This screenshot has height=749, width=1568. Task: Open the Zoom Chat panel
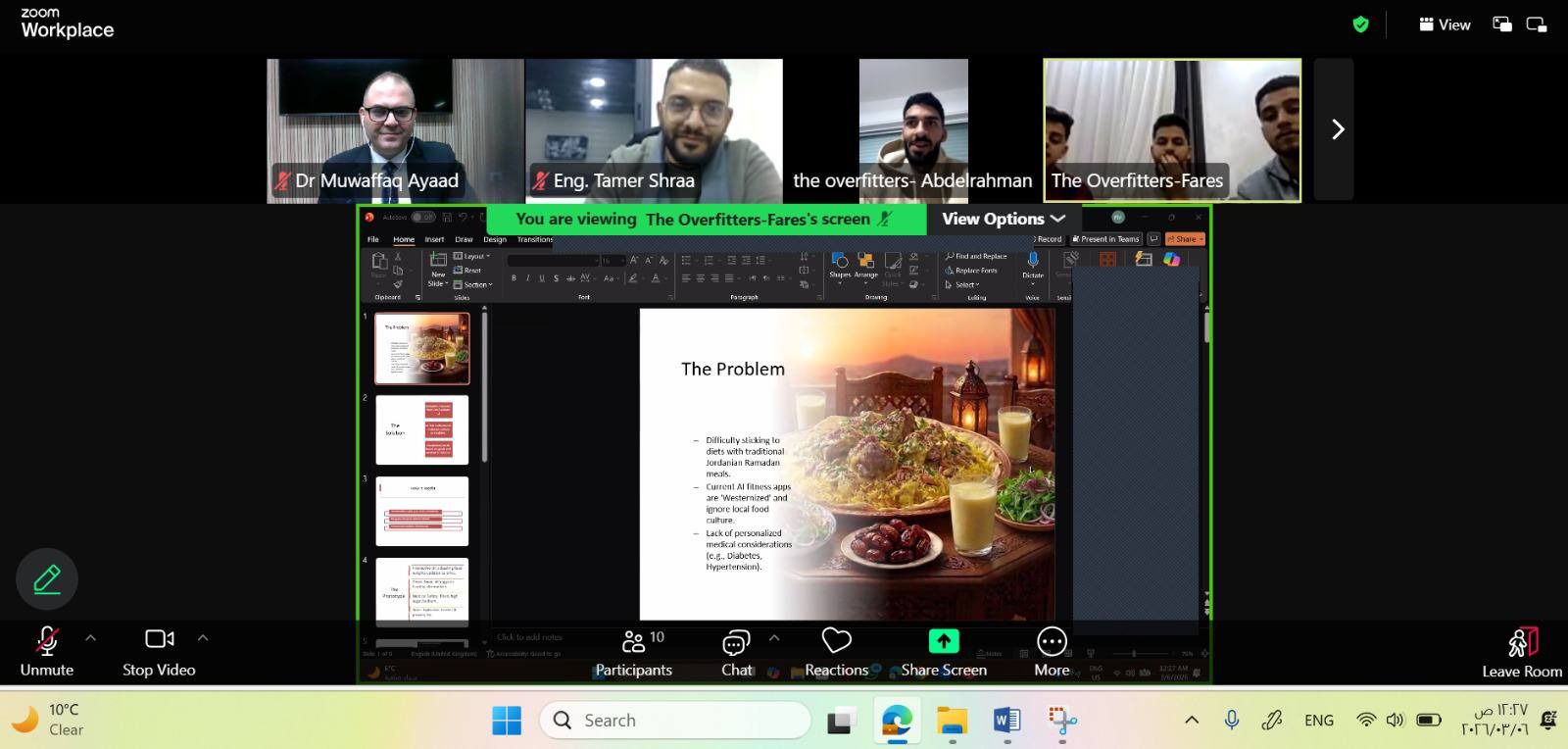click(x=736, y=642)
